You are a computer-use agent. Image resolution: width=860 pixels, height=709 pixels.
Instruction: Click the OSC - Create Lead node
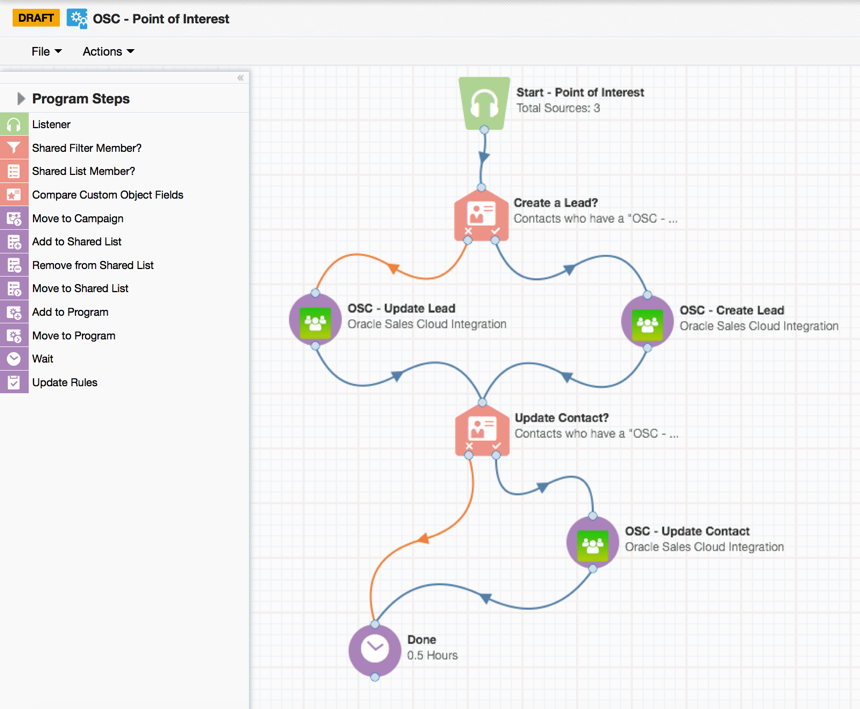pyautogui.click(x=648, y=321)
